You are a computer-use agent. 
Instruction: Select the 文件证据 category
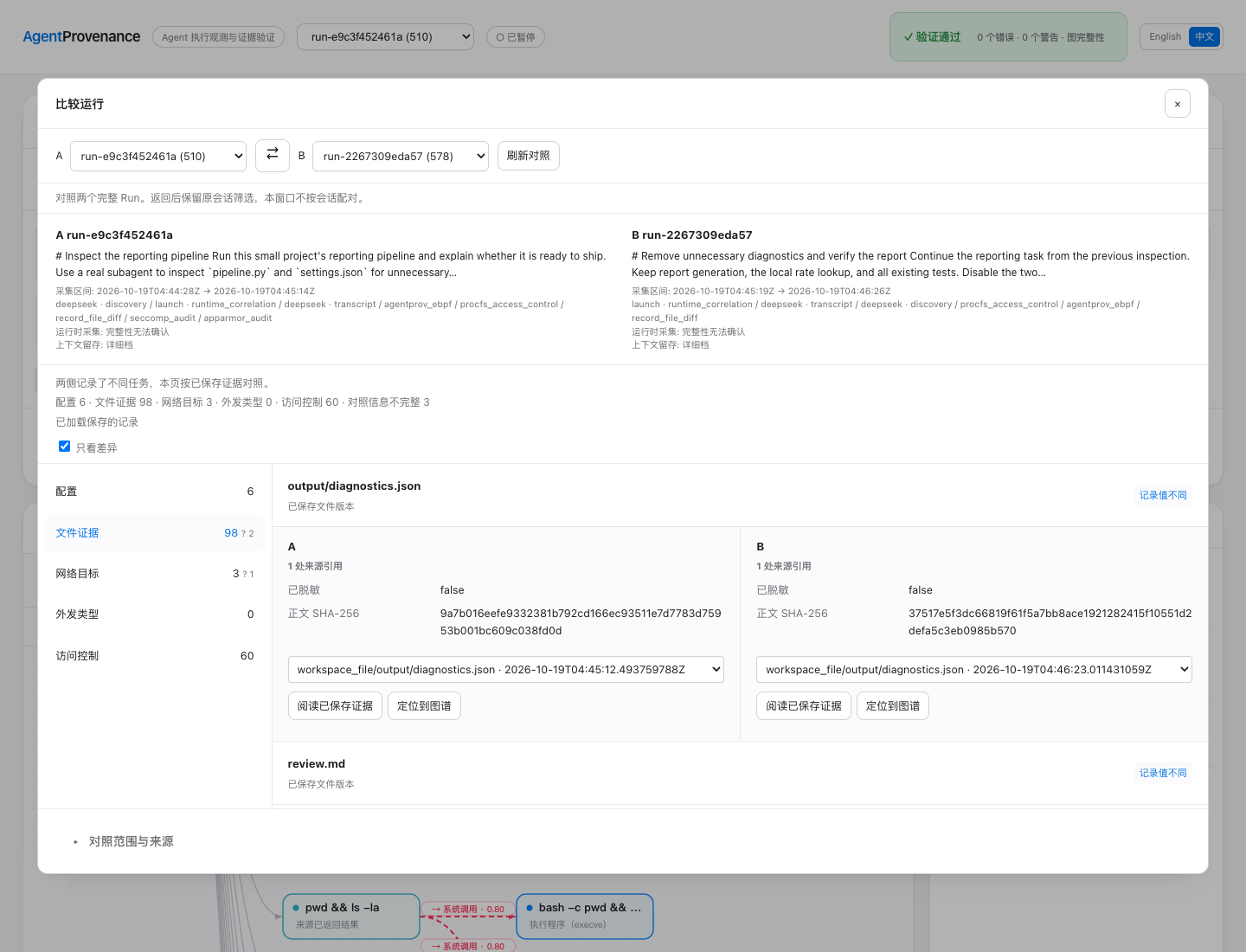coord(155,533)
